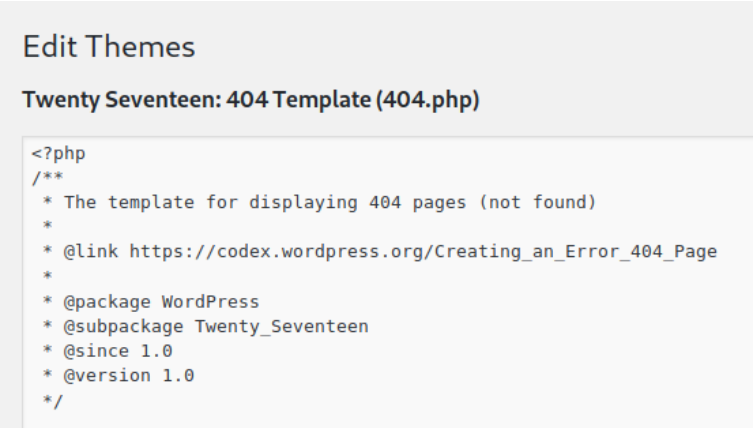The image size is (755, 428).
Task: Click the '@subpackage Twenty_Seventeen' line
Action: [206, 326]
